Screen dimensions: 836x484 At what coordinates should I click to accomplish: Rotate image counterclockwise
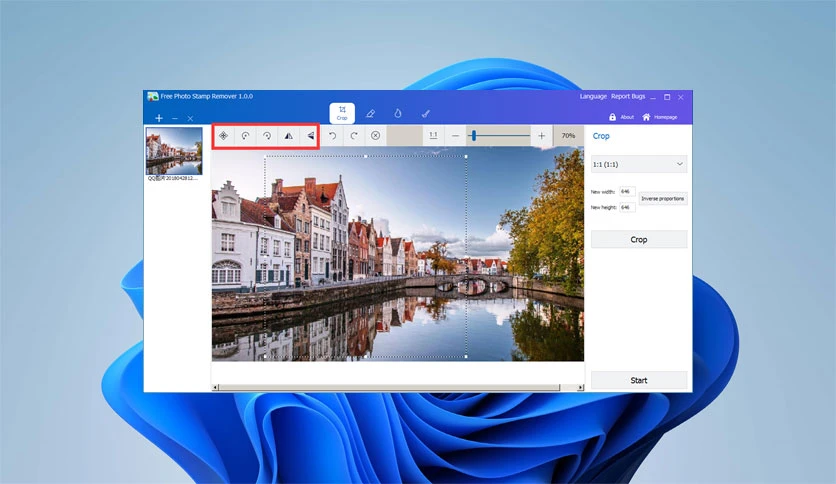coord(245,136)
